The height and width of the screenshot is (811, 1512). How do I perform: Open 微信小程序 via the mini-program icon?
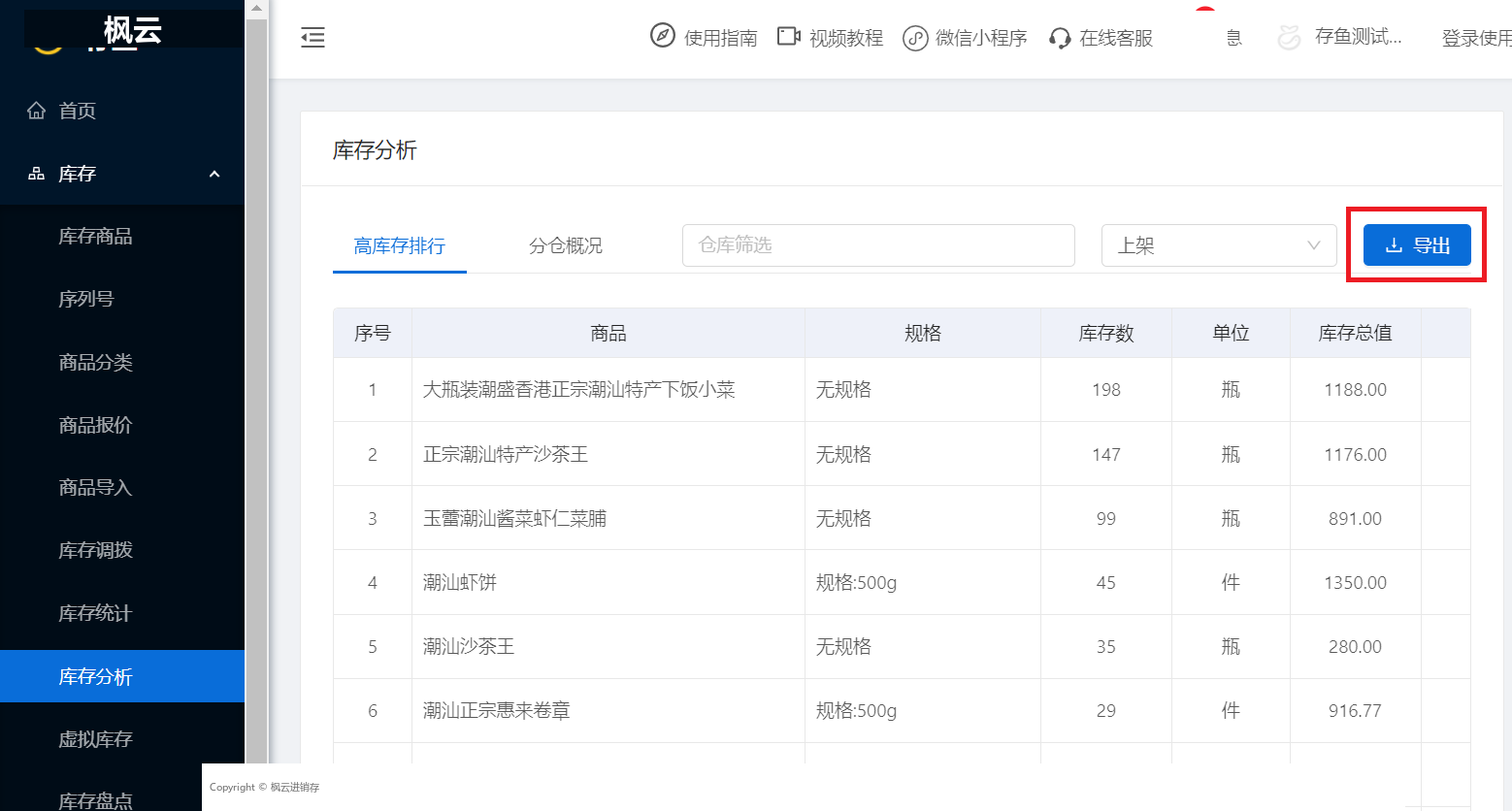(915, 38)
